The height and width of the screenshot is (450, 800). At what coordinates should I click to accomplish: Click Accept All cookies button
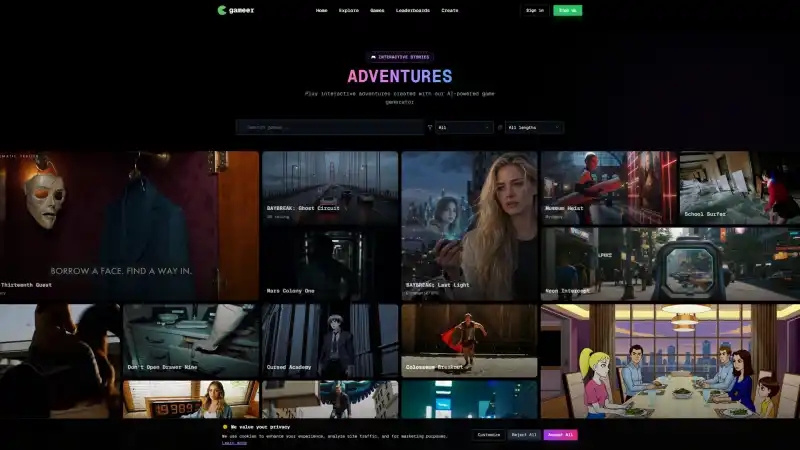coord(560,435)
